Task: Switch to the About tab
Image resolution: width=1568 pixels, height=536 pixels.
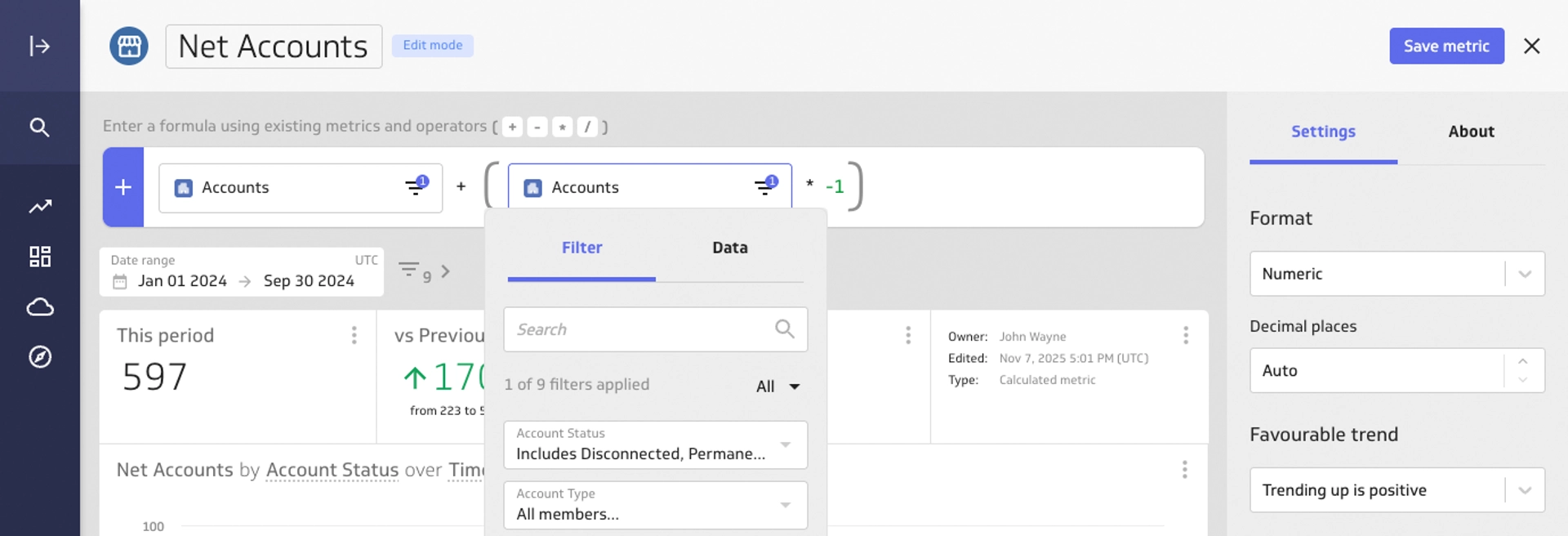Action: 1471,132
